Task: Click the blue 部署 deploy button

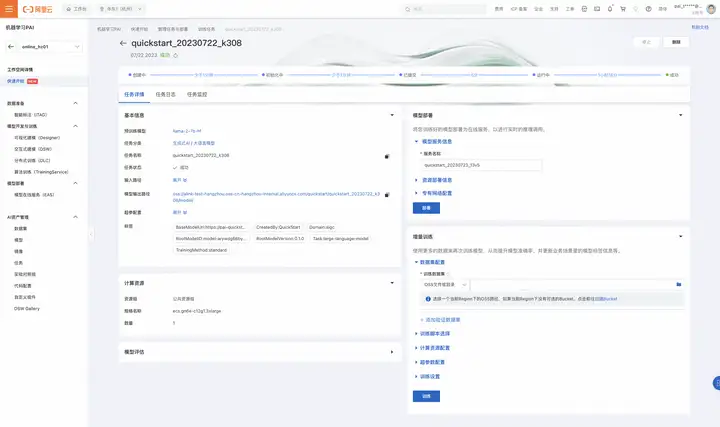Action: pos(426,208)
